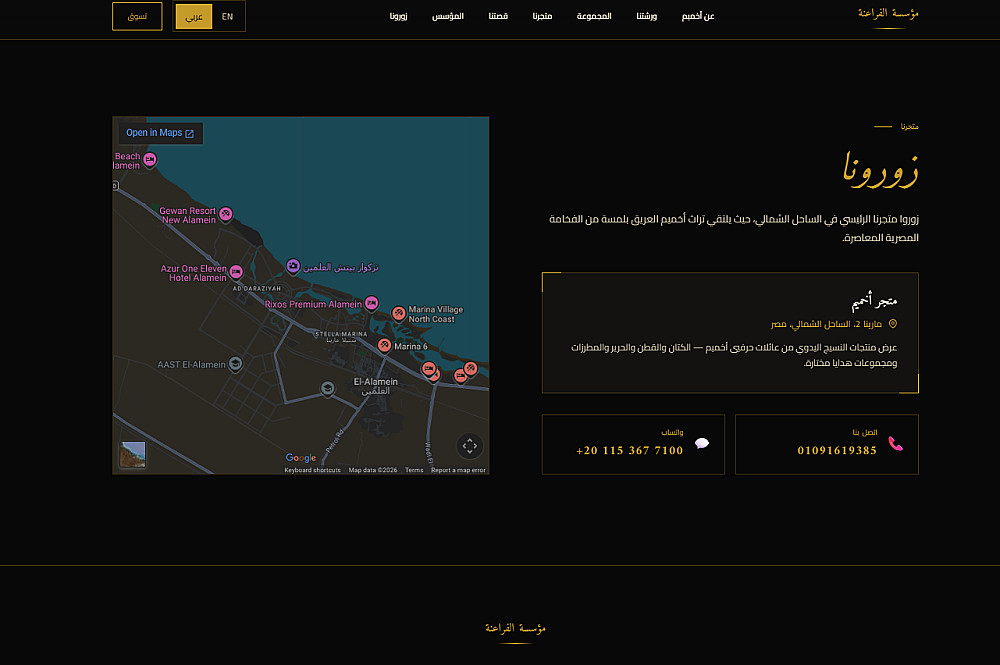Image resolution: width=1000 pixels, height=665 pixels.
Task: Click the pink phone call icon
Action: (x=895, y=444)
